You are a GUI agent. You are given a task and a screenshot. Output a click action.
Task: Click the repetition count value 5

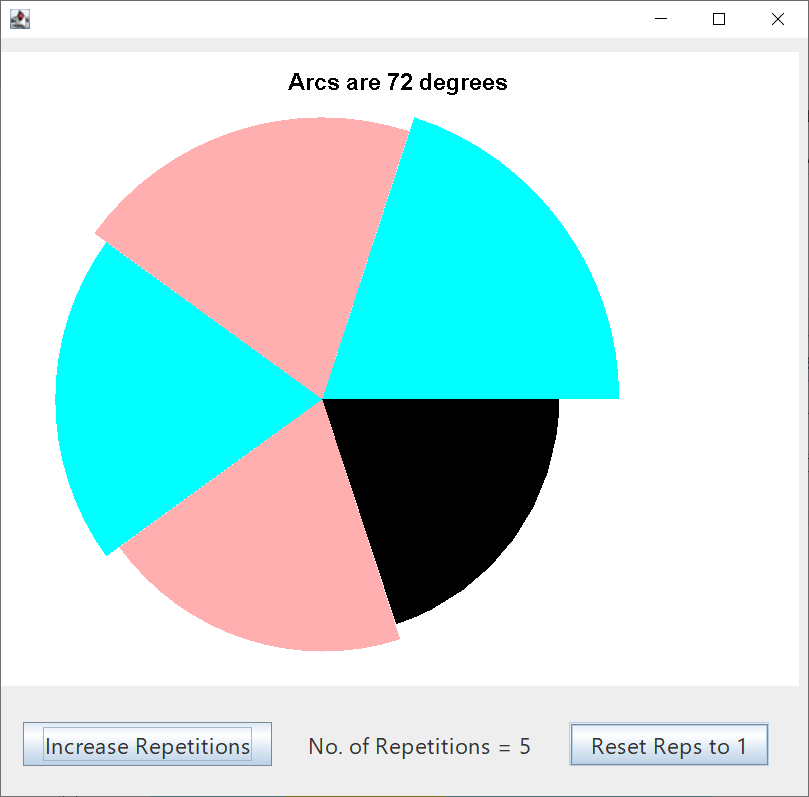click(x=525, y=746)
